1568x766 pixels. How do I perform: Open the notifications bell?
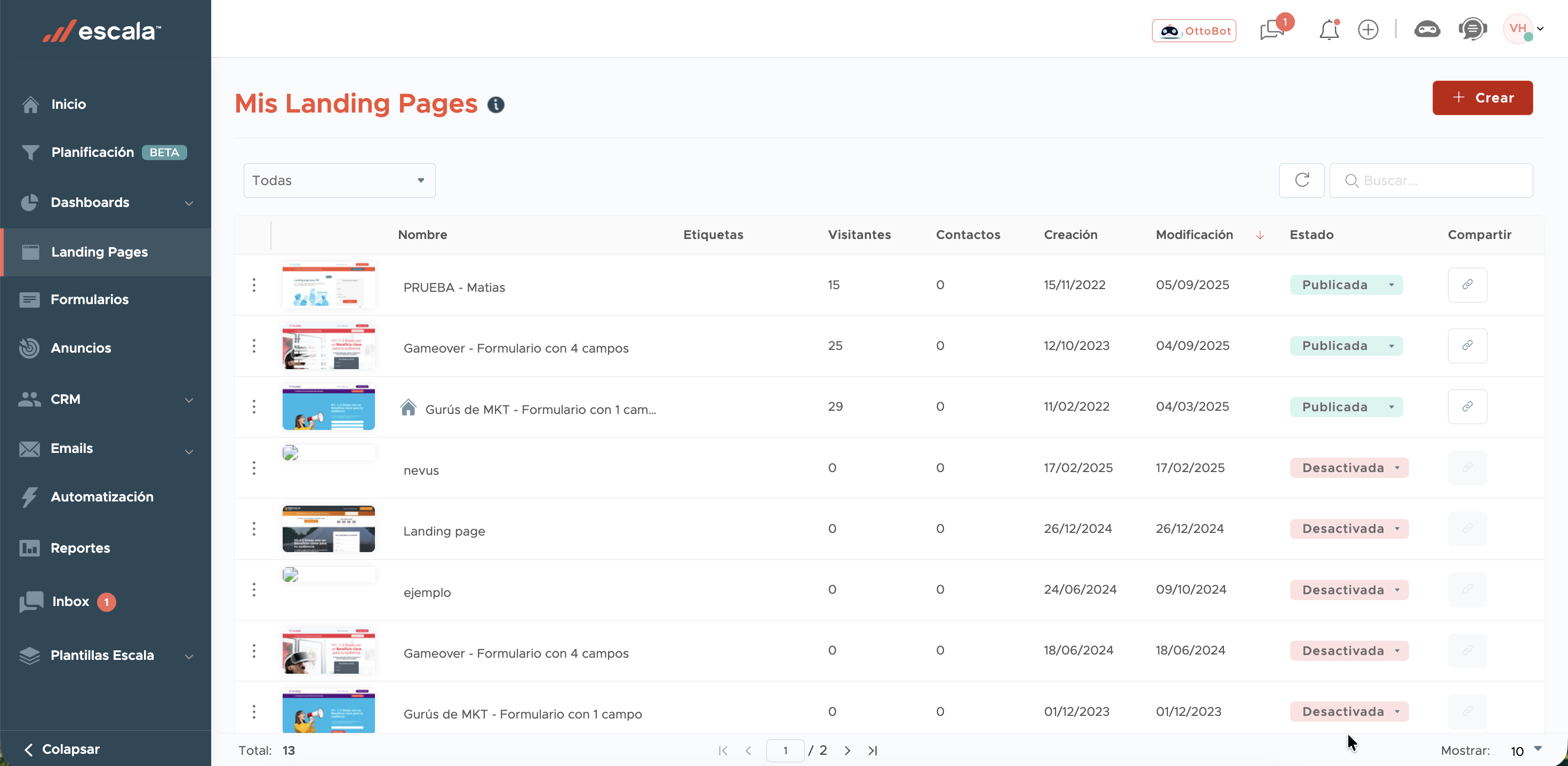1329,30
